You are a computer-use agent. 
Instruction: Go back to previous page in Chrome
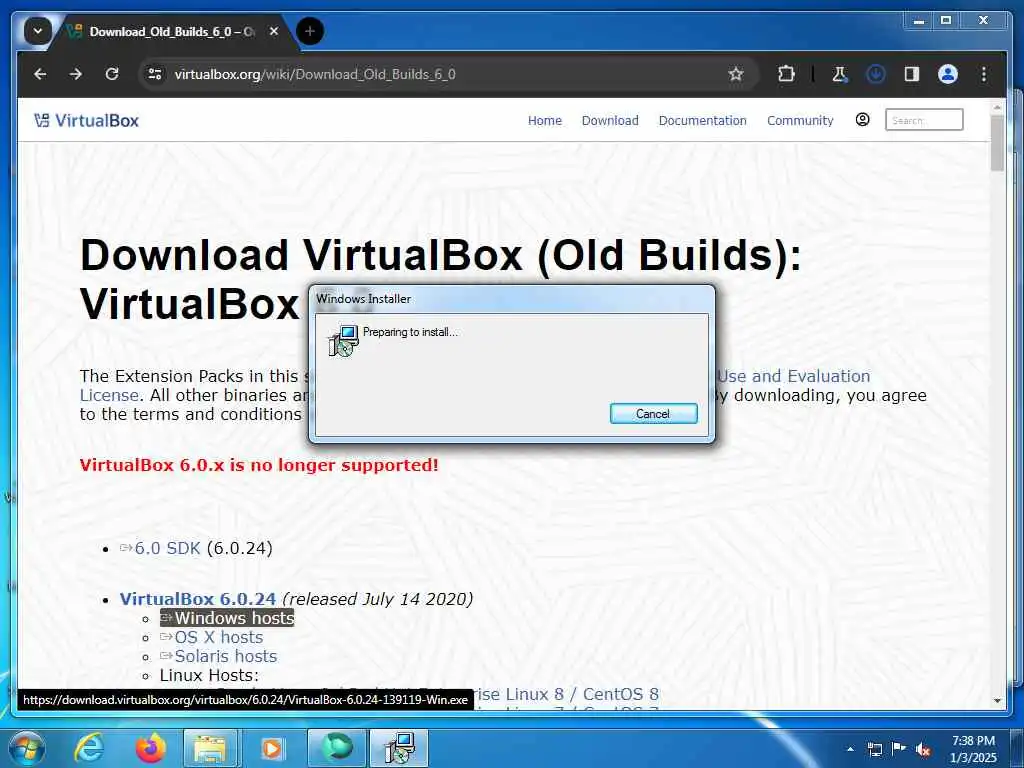[x=40, y=74]
